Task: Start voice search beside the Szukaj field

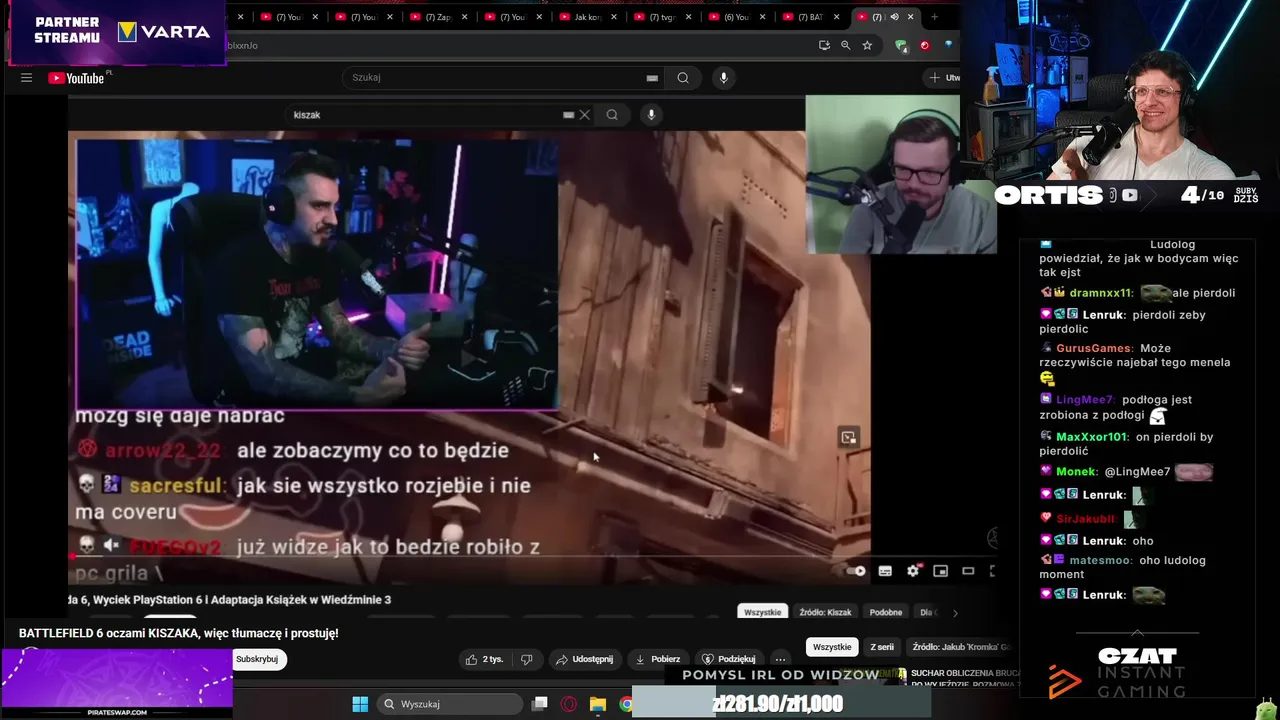Action: pyautogui.click(x=724, y=78)
